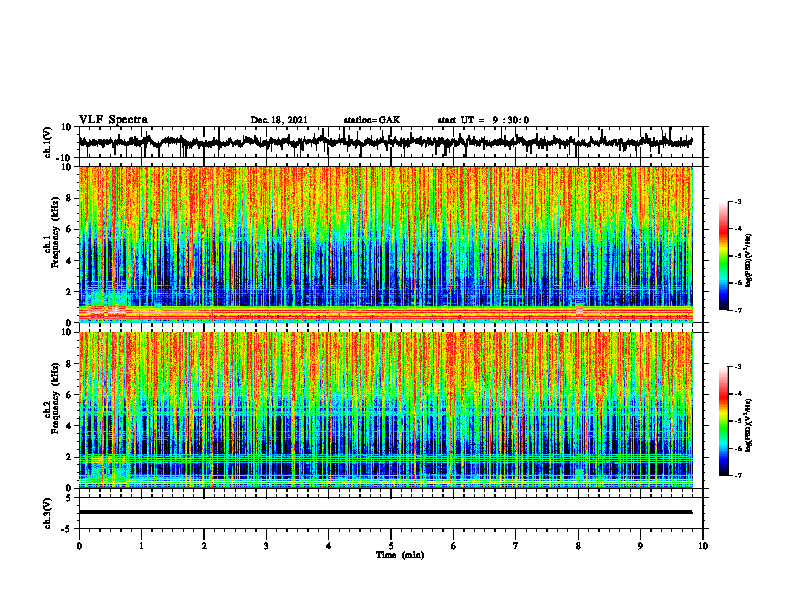The height and width of the screenshot is (612, 792).
Task: Click ch.1 color bar tick "-7"
Action: pos(738,310)
